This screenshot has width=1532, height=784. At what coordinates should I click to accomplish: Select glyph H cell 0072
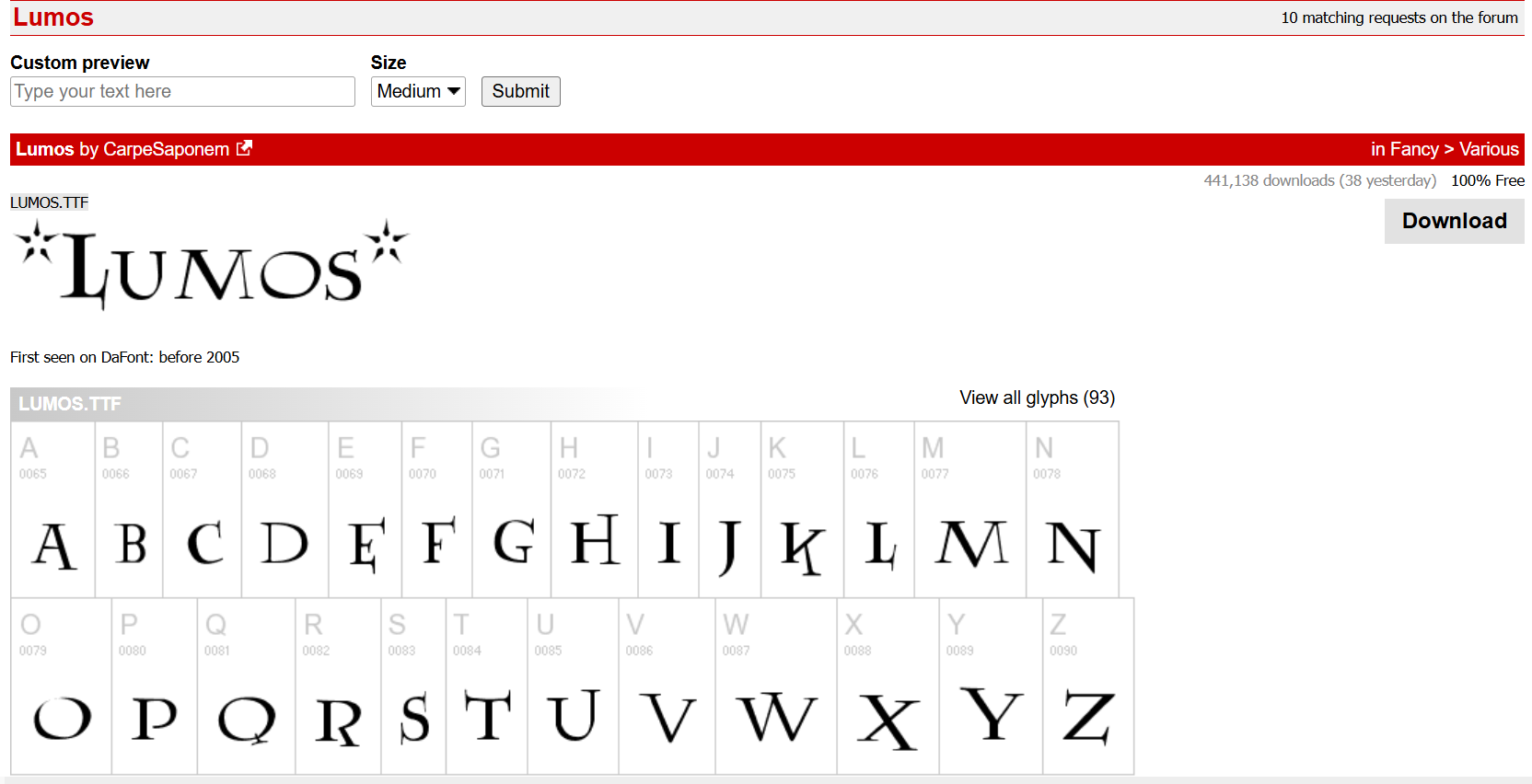(x=595, y=510)
